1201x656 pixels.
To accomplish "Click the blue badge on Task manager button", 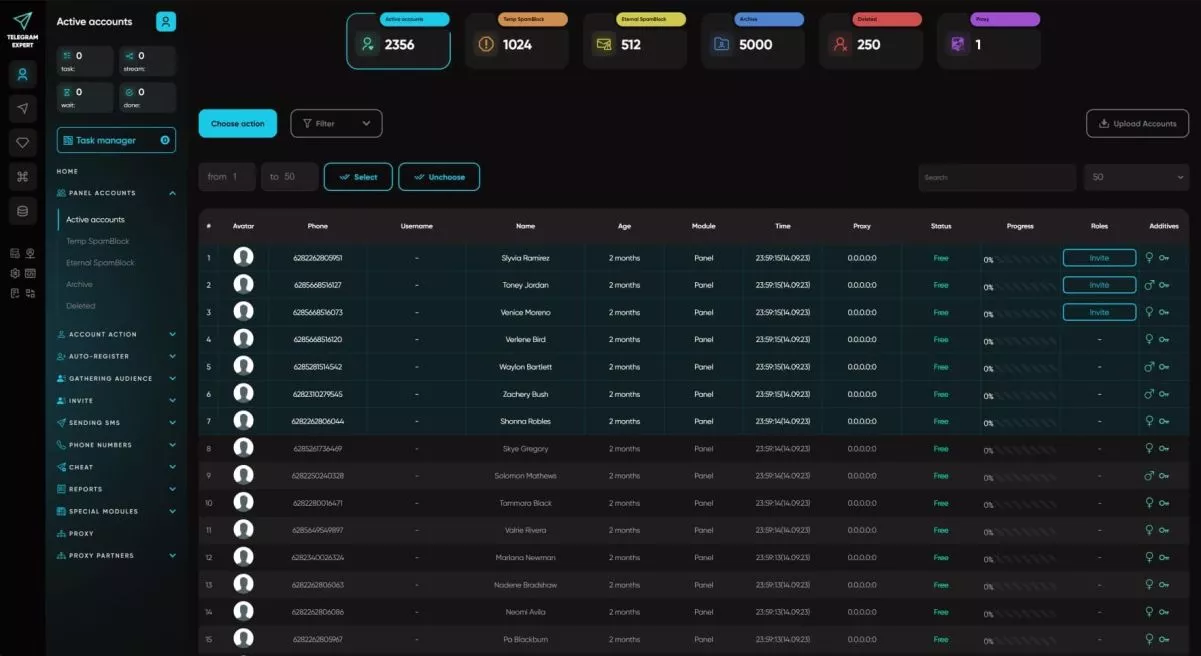I will [165, 140].
